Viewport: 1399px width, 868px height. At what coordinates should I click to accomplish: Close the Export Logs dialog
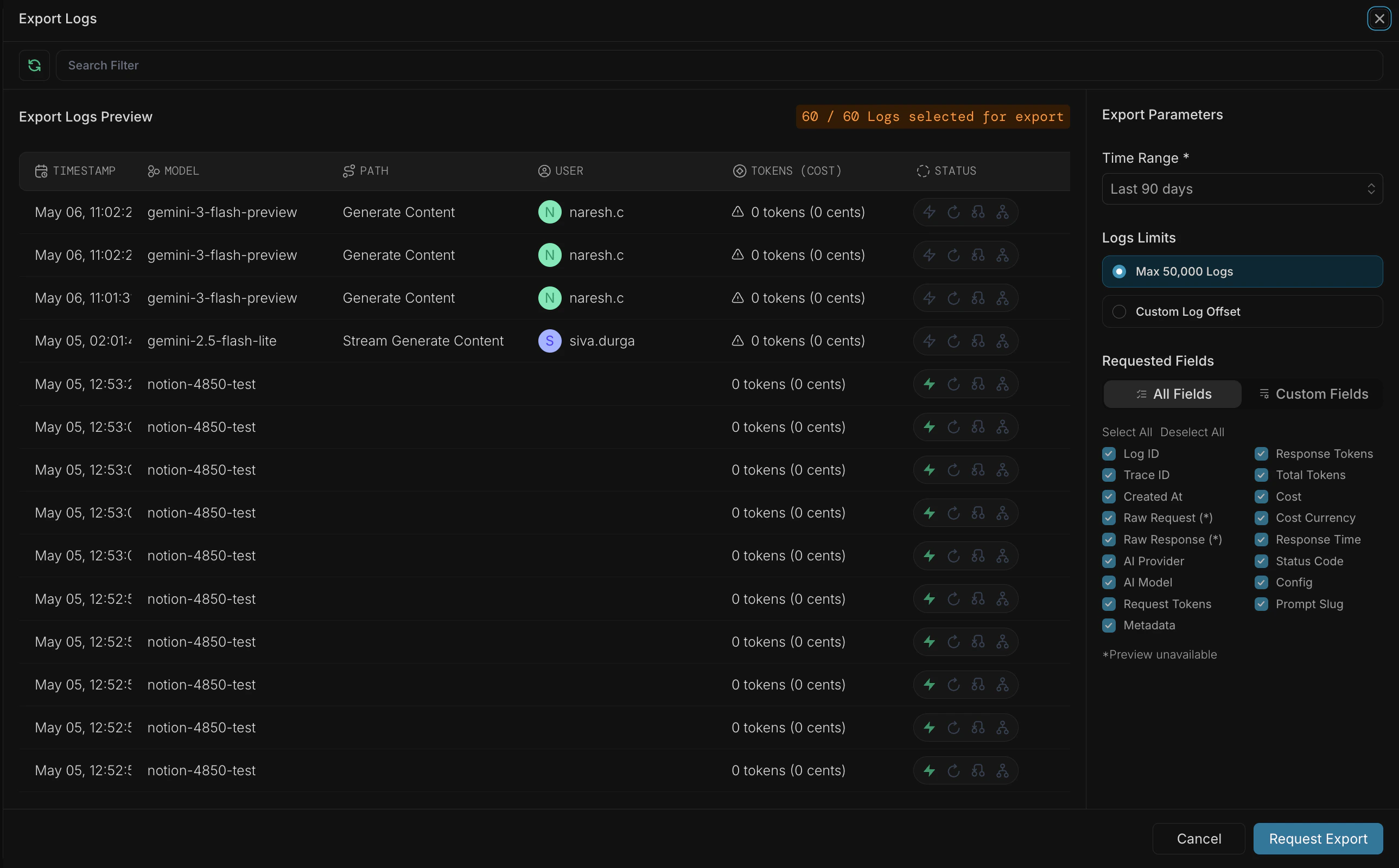(1379, 19)
